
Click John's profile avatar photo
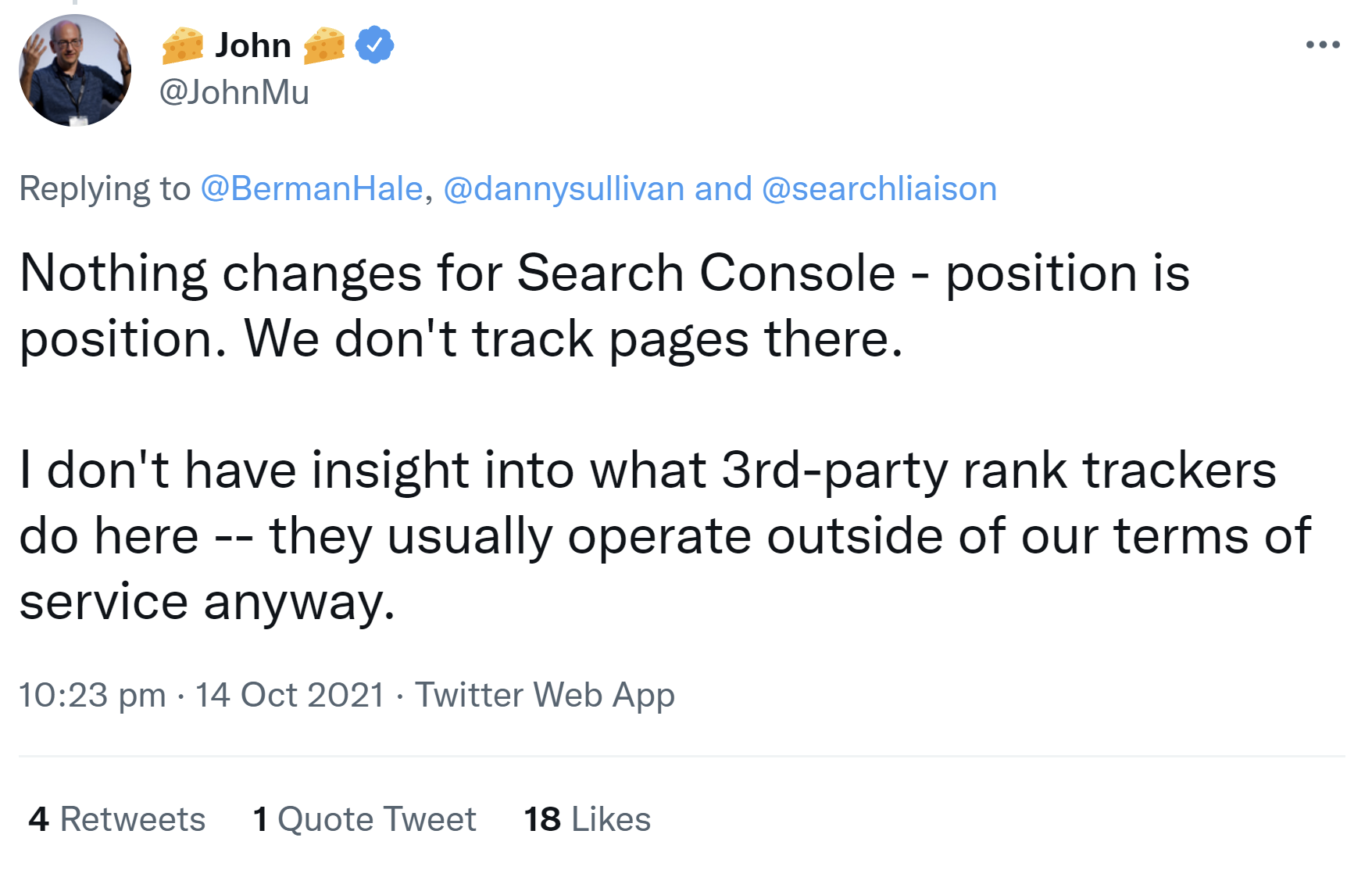click(x=75, y=70)
